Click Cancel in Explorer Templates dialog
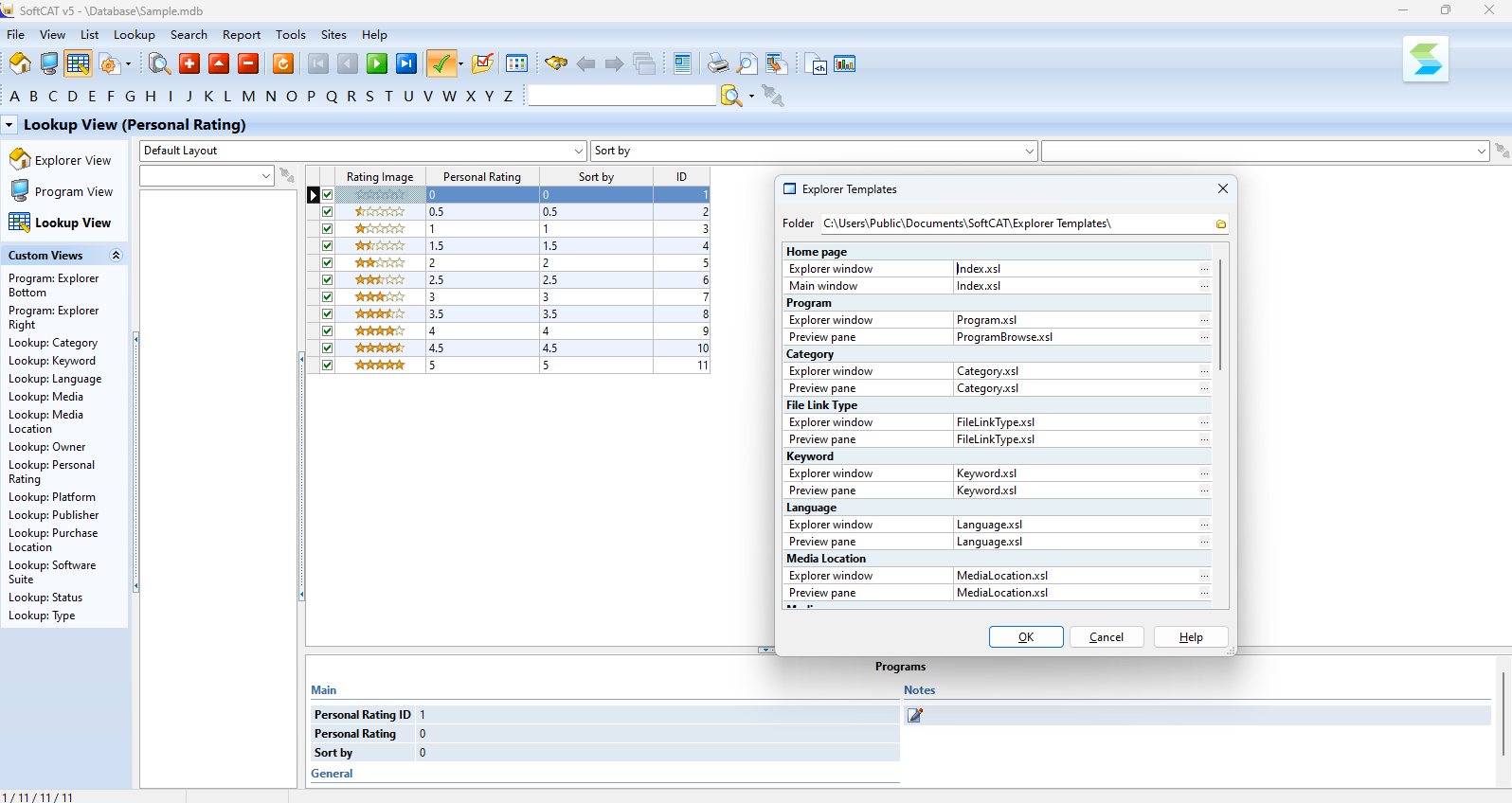This screenshot has width=1512, height=803. tap(1107, 637)
